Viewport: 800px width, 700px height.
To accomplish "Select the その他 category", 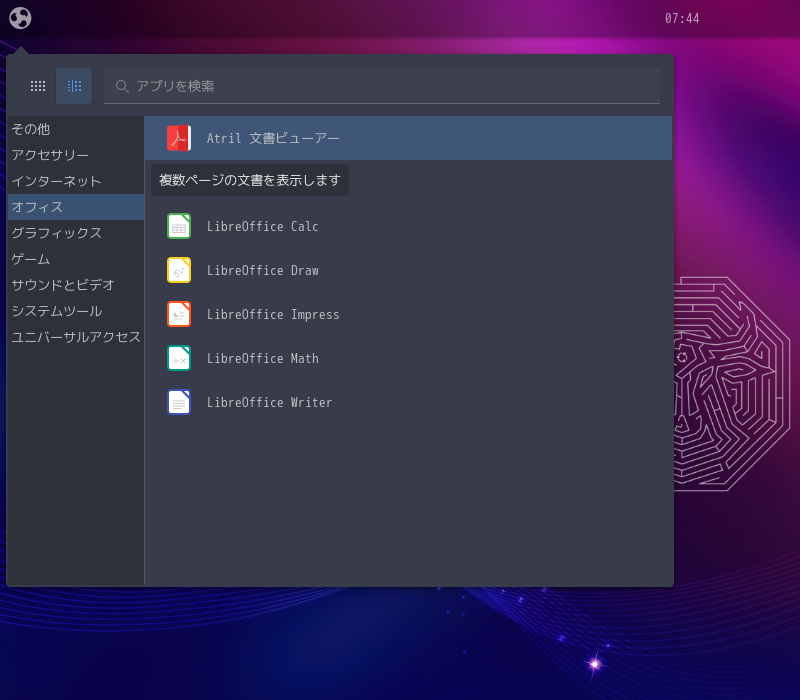I will (76, 129).
